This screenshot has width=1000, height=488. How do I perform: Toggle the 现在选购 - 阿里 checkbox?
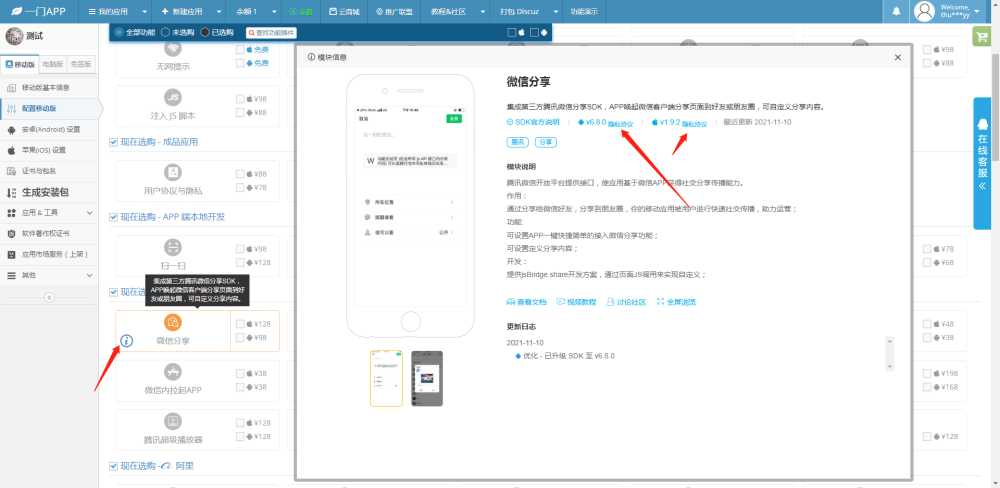pos(113,466)
